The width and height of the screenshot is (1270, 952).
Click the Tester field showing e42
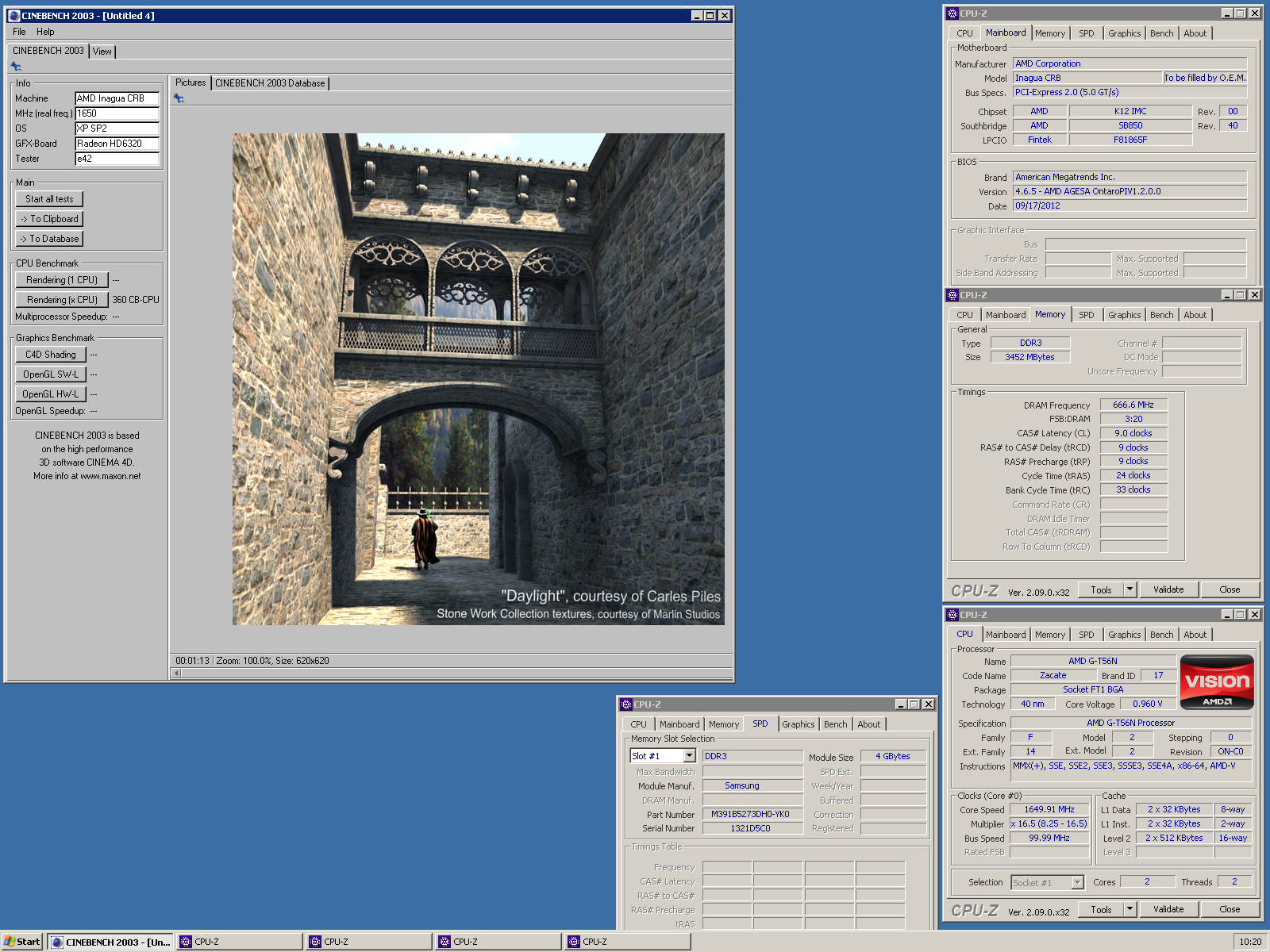[117, 159]
